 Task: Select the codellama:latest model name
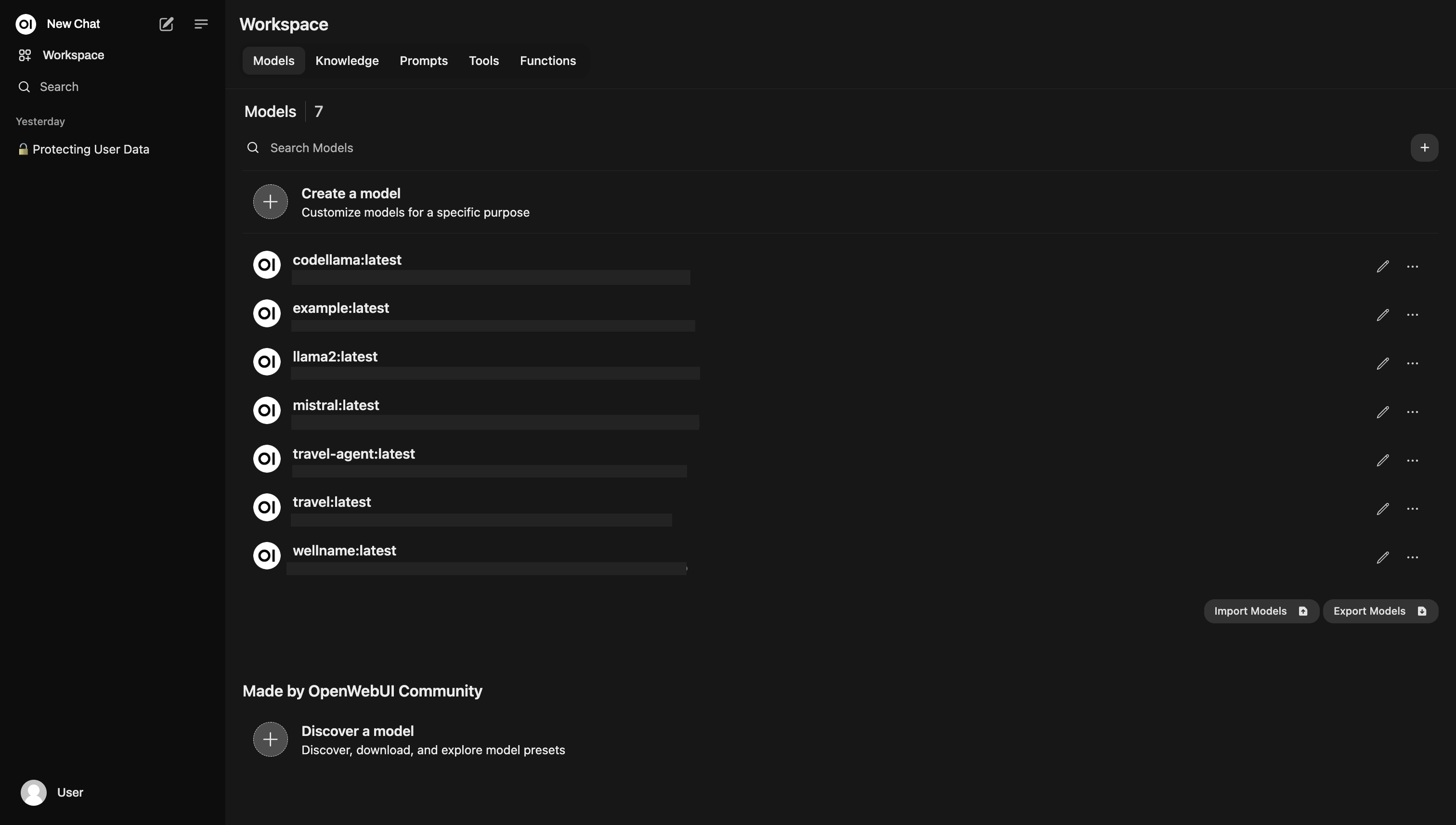coord(347,260)
